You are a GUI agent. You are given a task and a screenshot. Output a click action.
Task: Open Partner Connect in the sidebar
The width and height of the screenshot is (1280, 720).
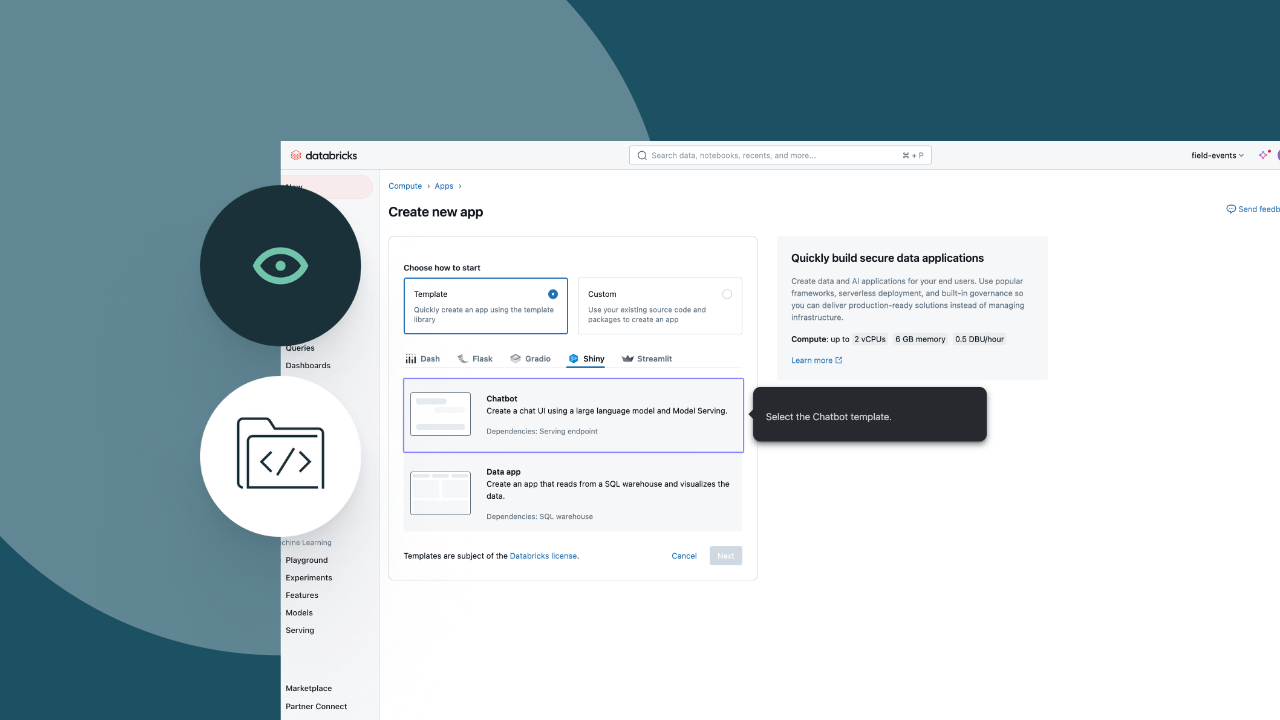tap(316, 706)
